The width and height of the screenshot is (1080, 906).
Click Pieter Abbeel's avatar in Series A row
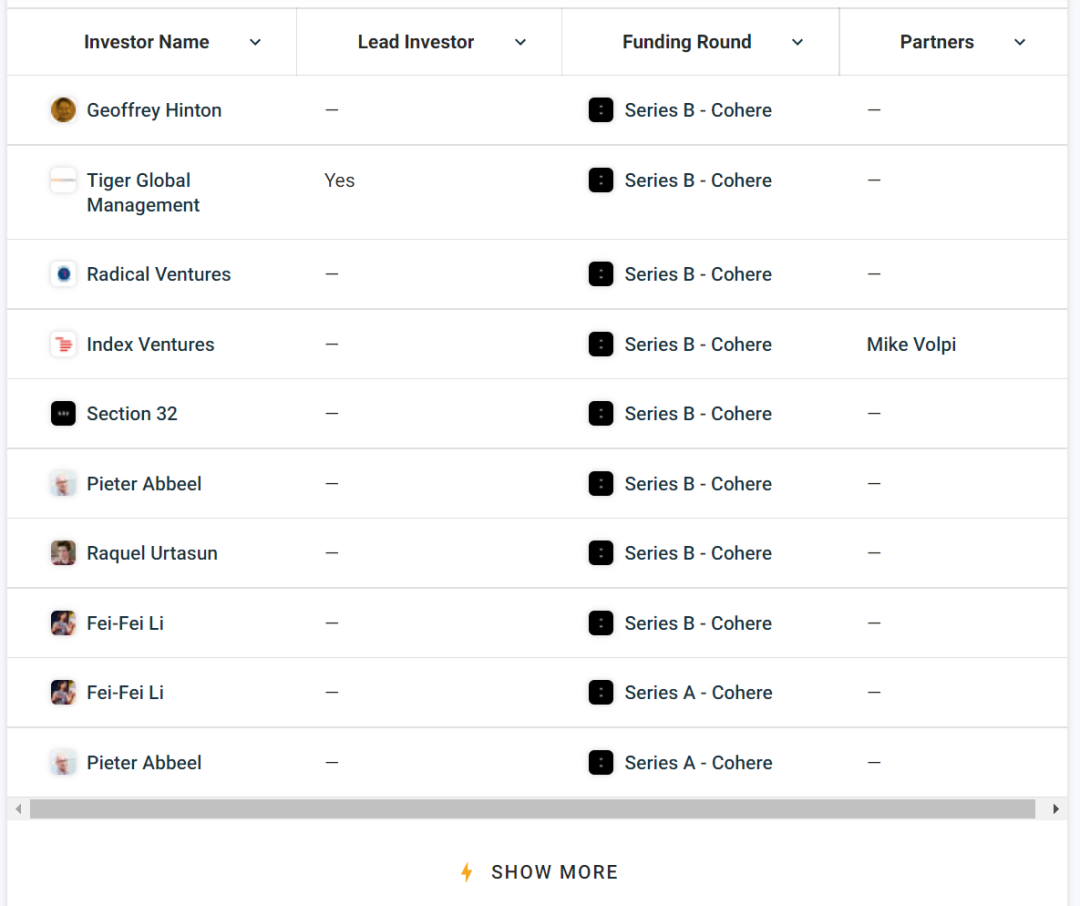(63, 763)
